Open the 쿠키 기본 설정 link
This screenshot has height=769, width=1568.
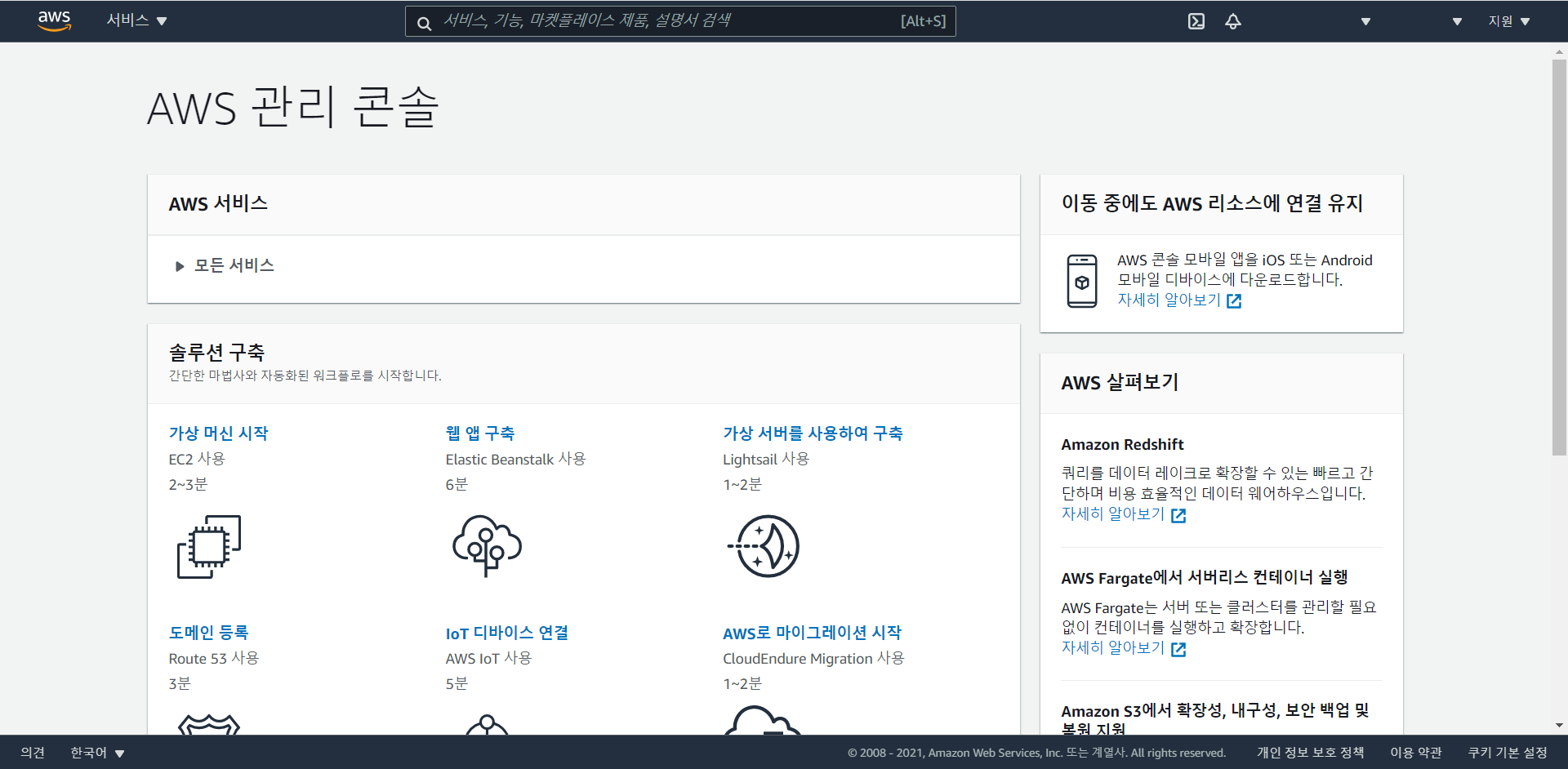(1508, 753)
